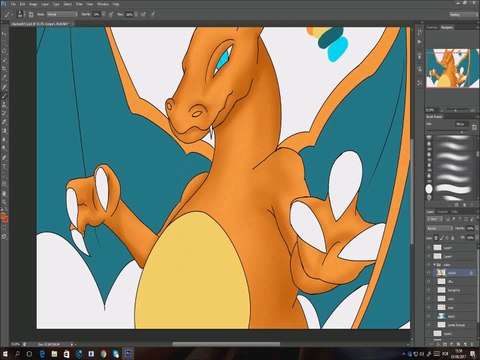Image resolution: width=480 pixels, height=360 pixels.
Task: Toggle Lock Image Pixels brush icon
Action: pyautogui.click(x=442, y=238)
